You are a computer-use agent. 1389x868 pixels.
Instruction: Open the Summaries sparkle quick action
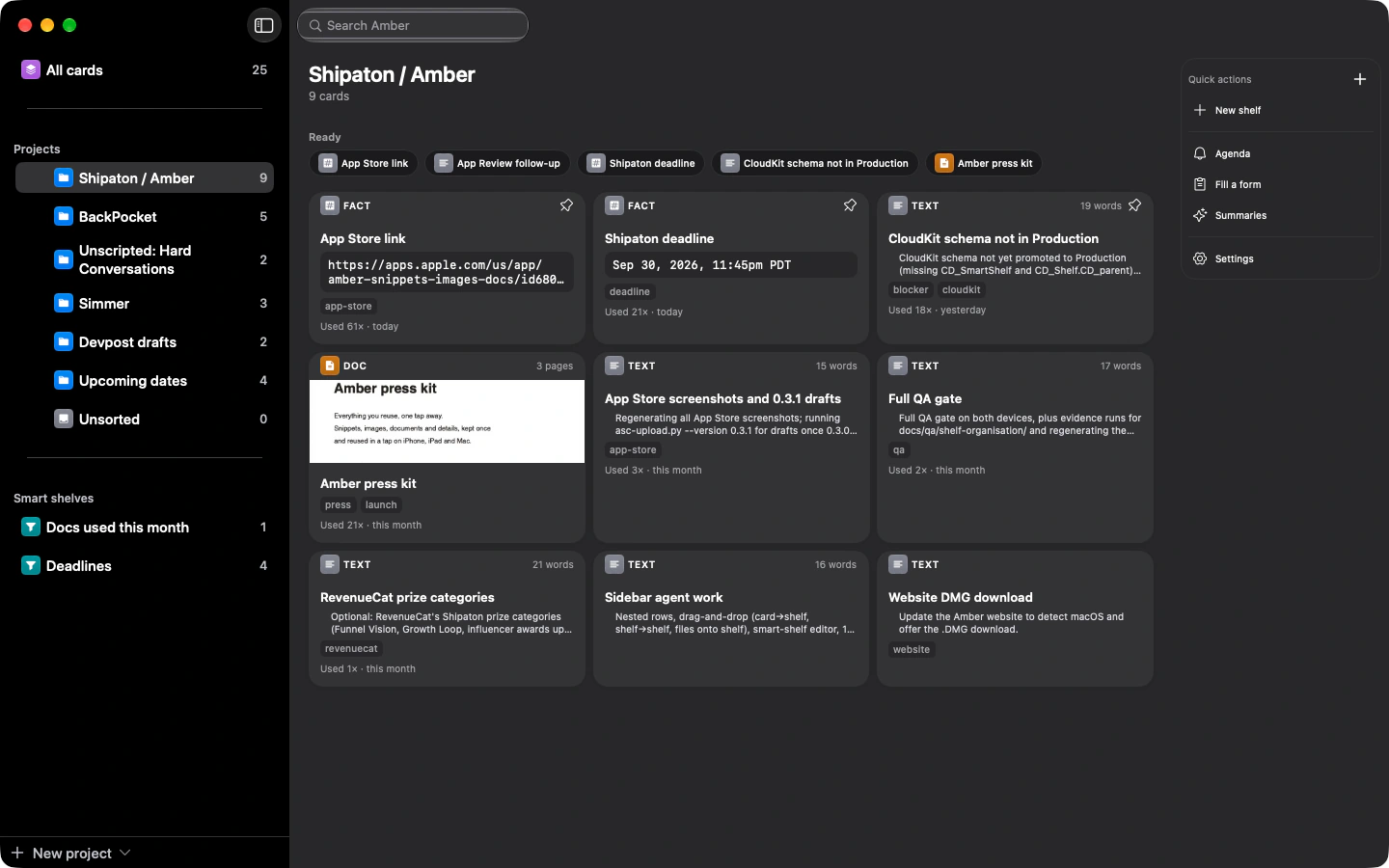[x=1279, y=215]
